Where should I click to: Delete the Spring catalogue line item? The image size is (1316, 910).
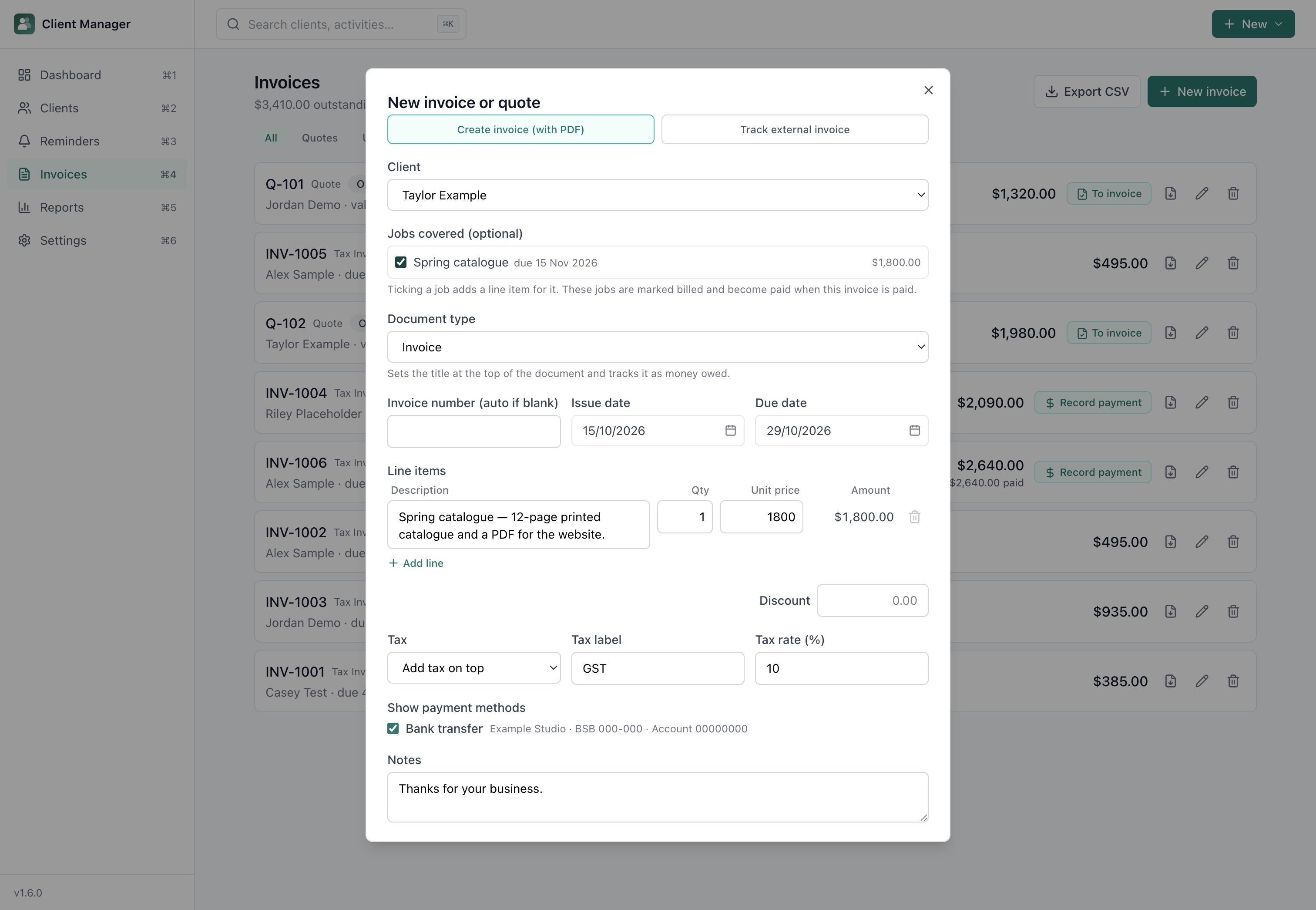pyautogui.click(x=914, y=516)
